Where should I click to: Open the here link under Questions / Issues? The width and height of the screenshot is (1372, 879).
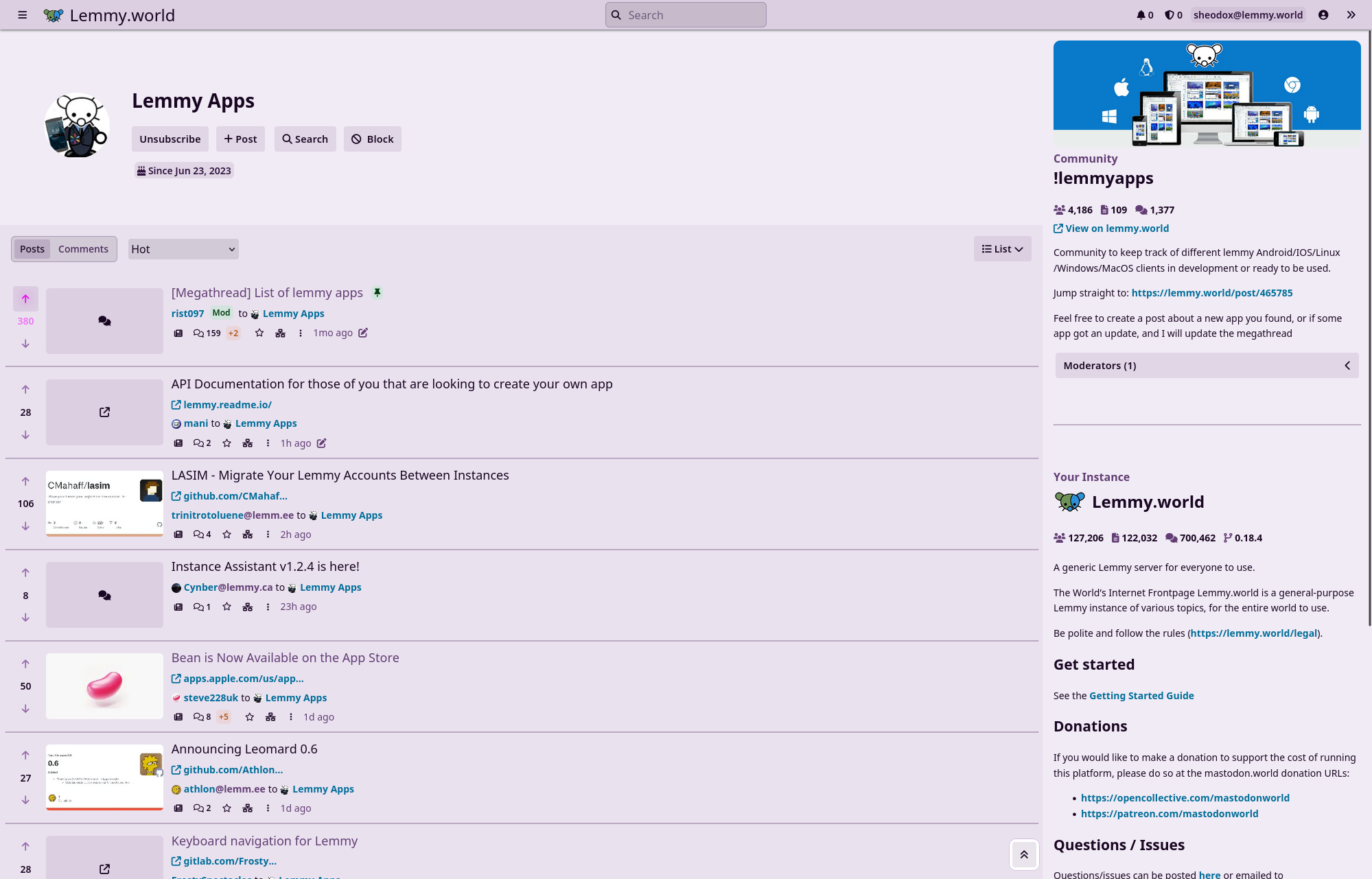pos(1209,875)
